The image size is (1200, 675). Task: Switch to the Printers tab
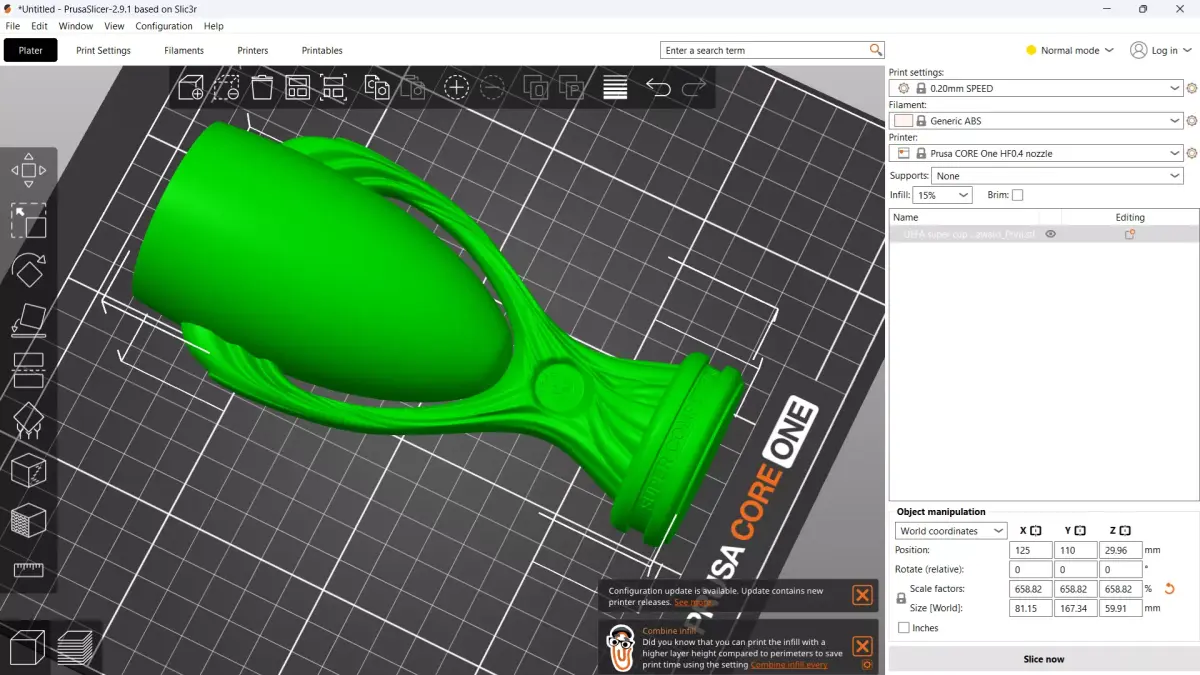(x=253, y=50)
